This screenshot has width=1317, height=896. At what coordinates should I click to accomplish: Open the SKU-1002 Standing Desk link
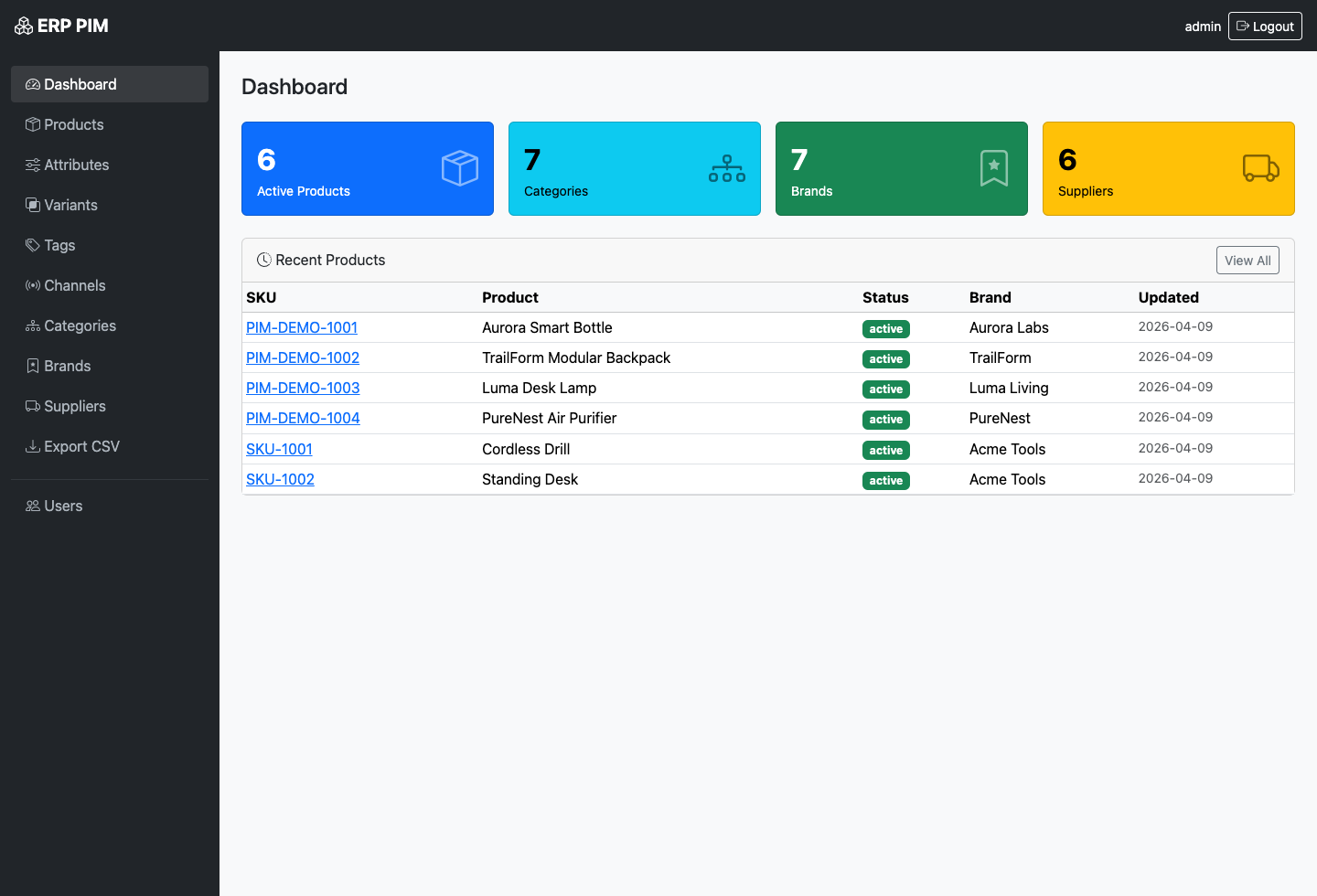point(280,479)
